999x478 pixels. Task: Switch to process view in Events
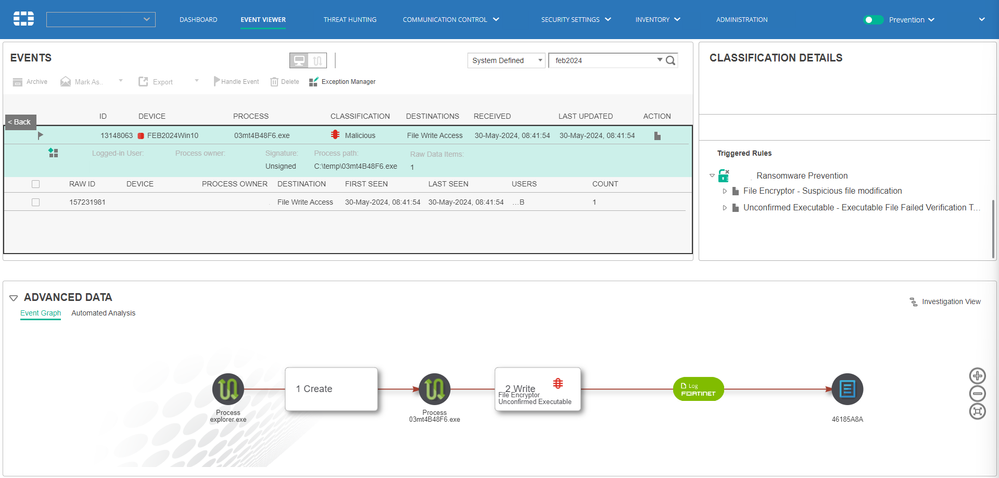pos(319,61)
